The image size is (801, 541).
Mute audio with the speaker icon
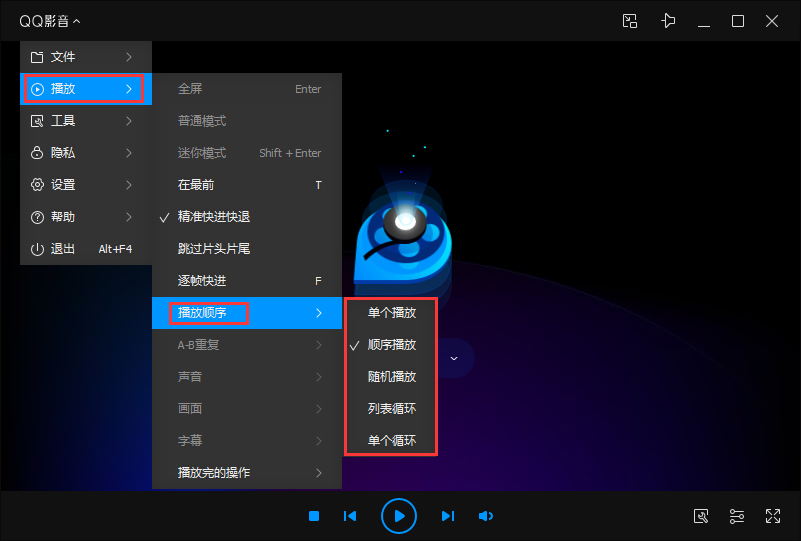[486, 516]
